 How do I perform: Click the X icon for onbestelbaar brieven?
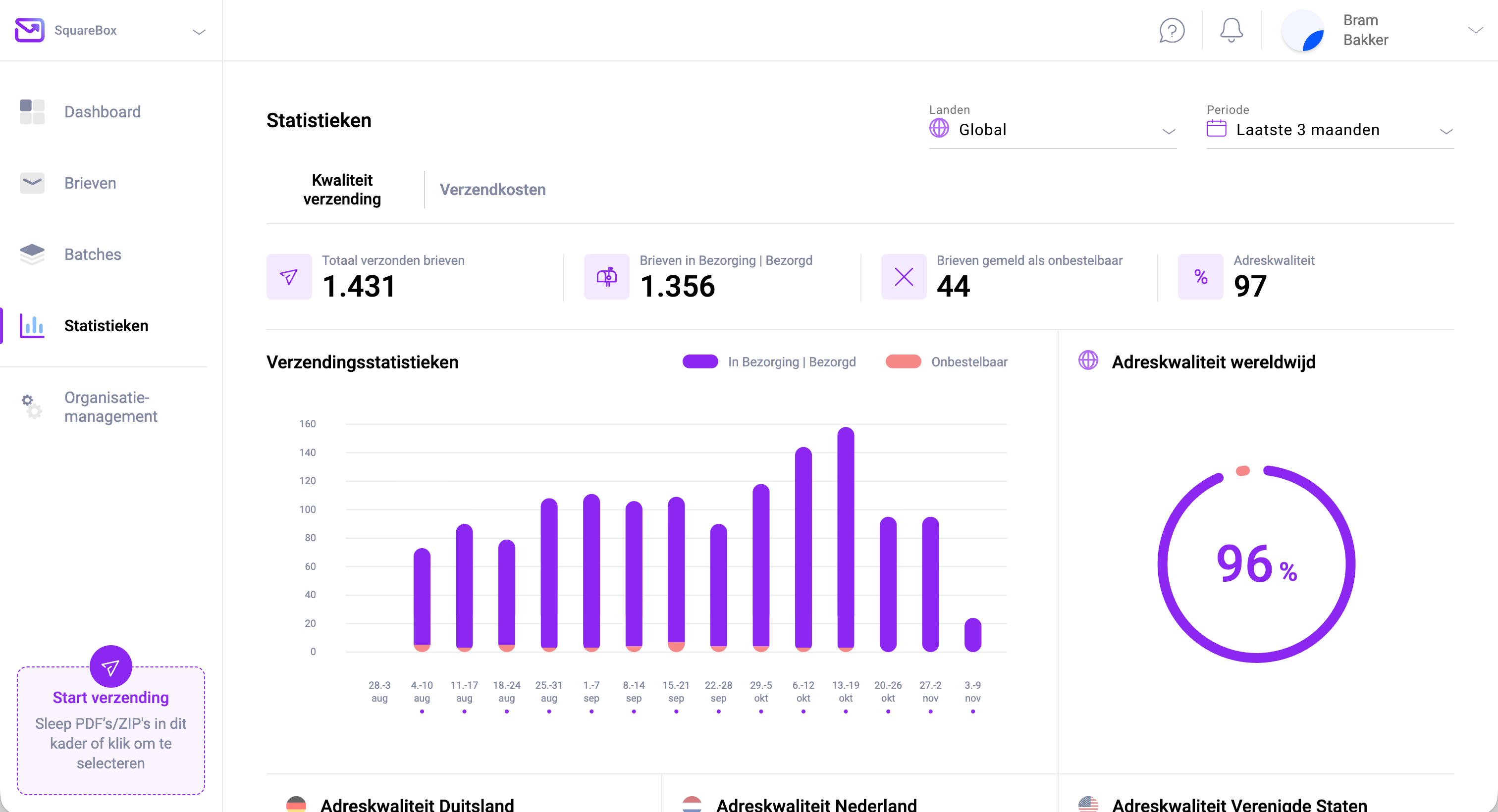903,277
